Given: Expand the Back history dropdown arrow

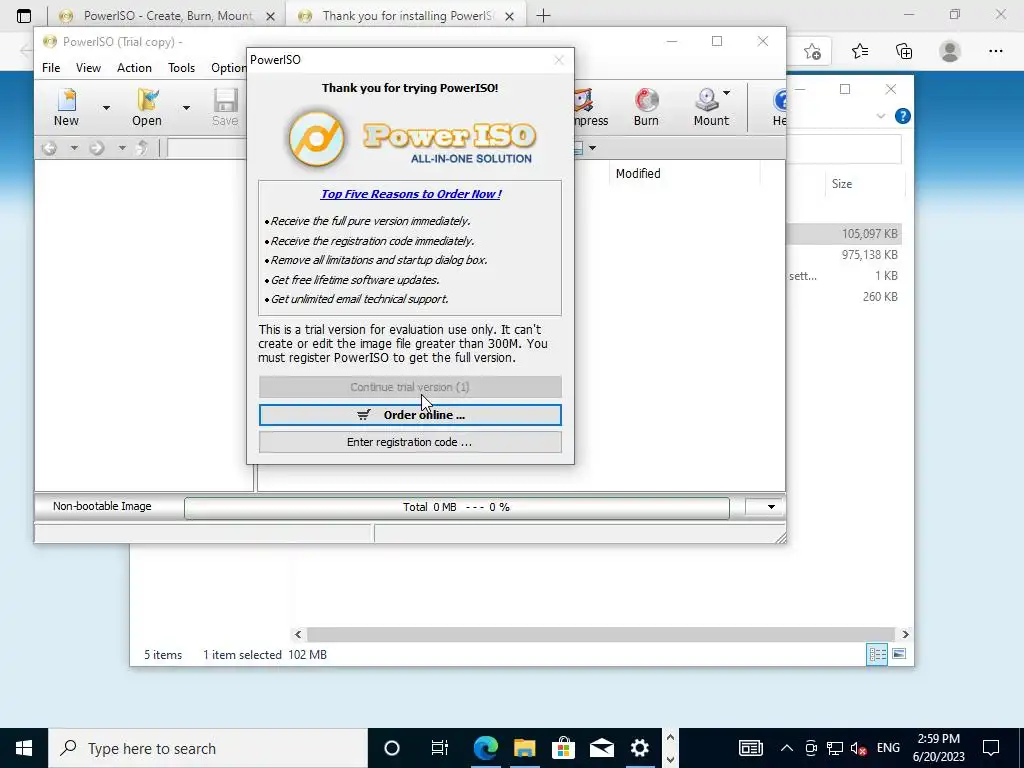Looking at the screenshot, I should coord(74,148).
